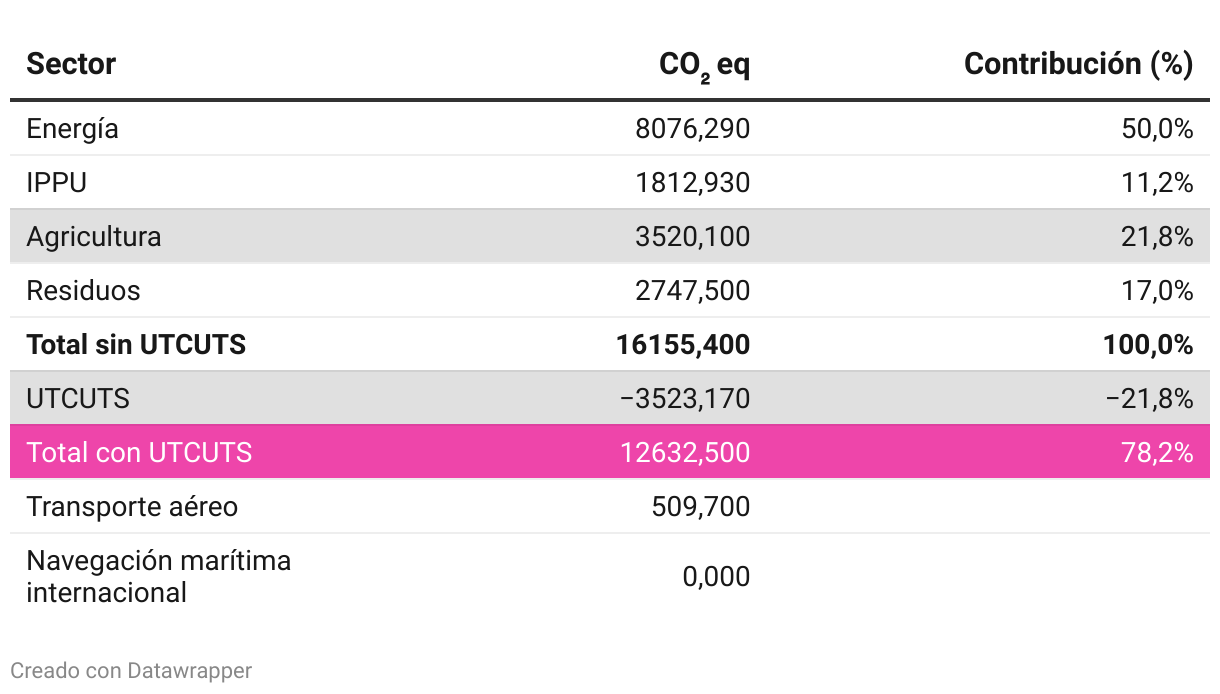
Task: Open the Creado con Datawrapper link
Action: (x=131, y=670)
